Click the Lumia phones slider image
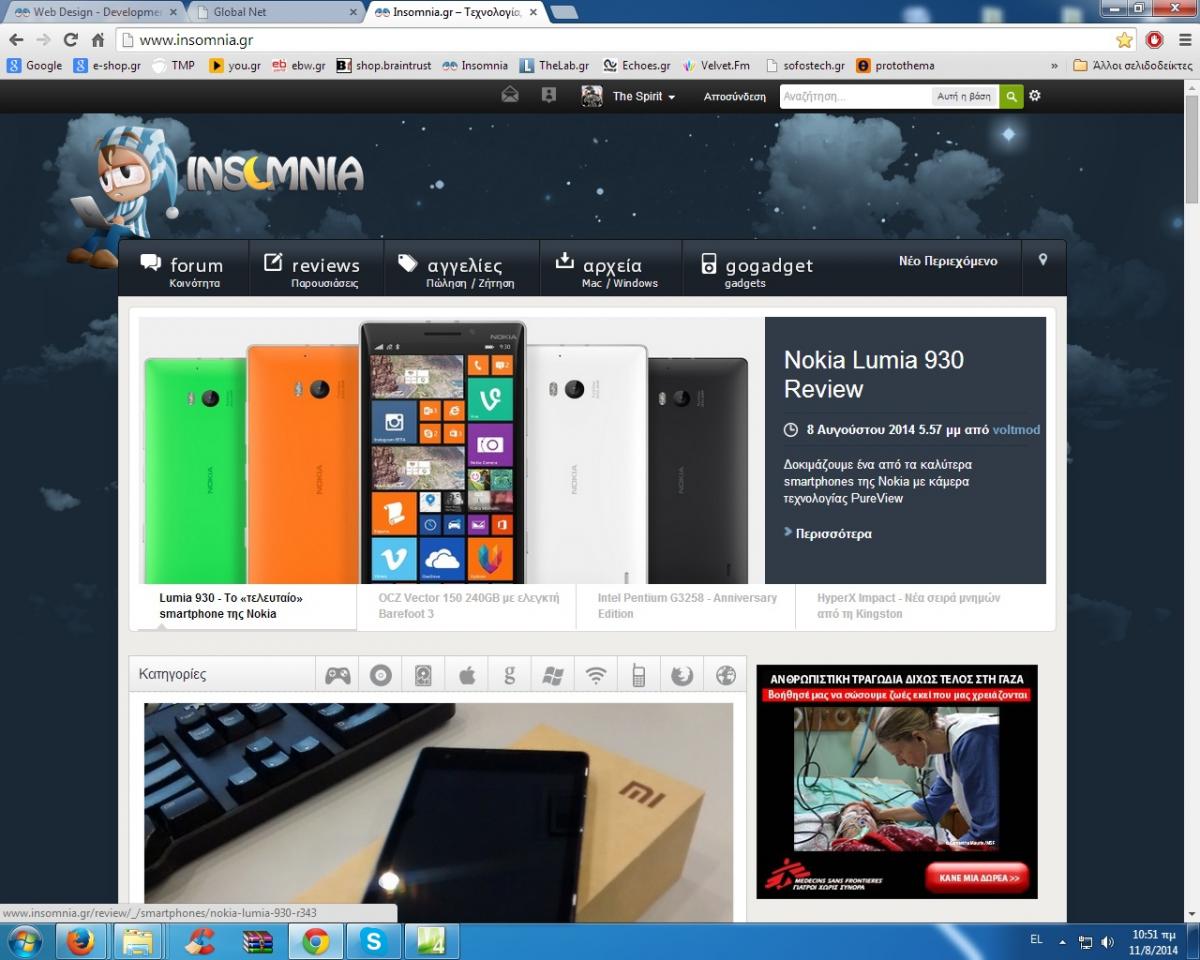The height and width of the screenshot is (960, 1200). click(452, 450)
